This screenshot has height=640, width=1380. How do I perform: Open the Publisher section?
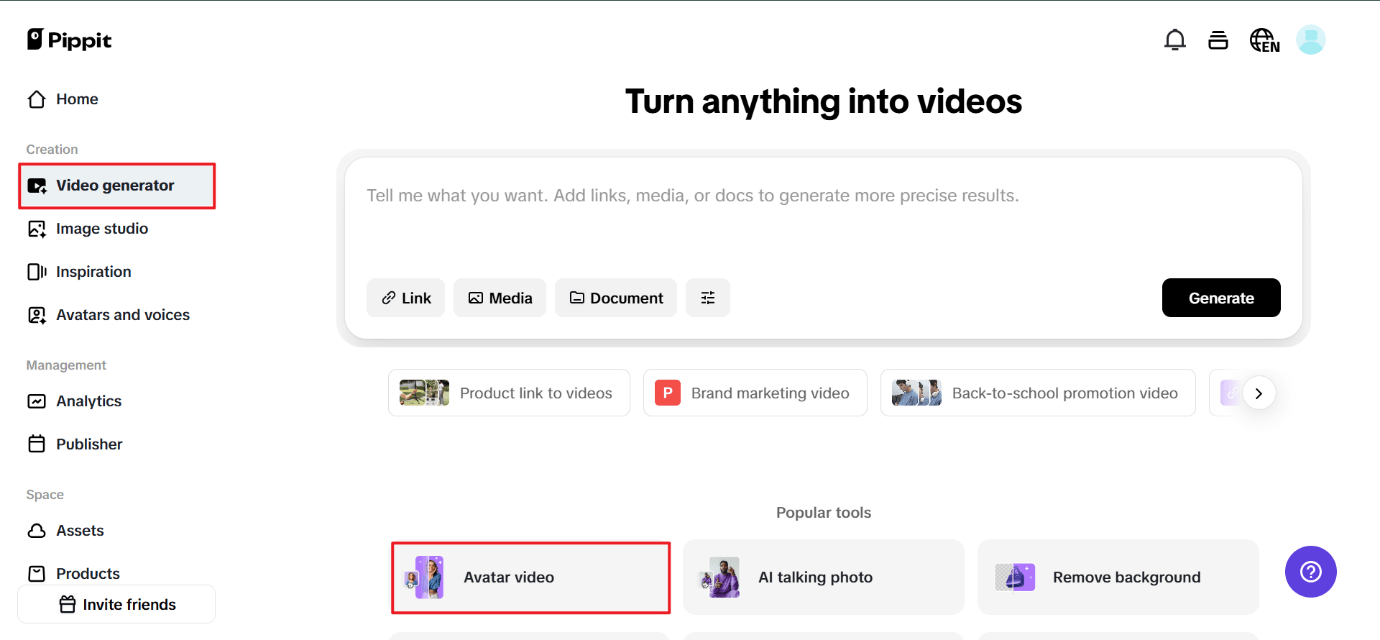pos(89,443)
